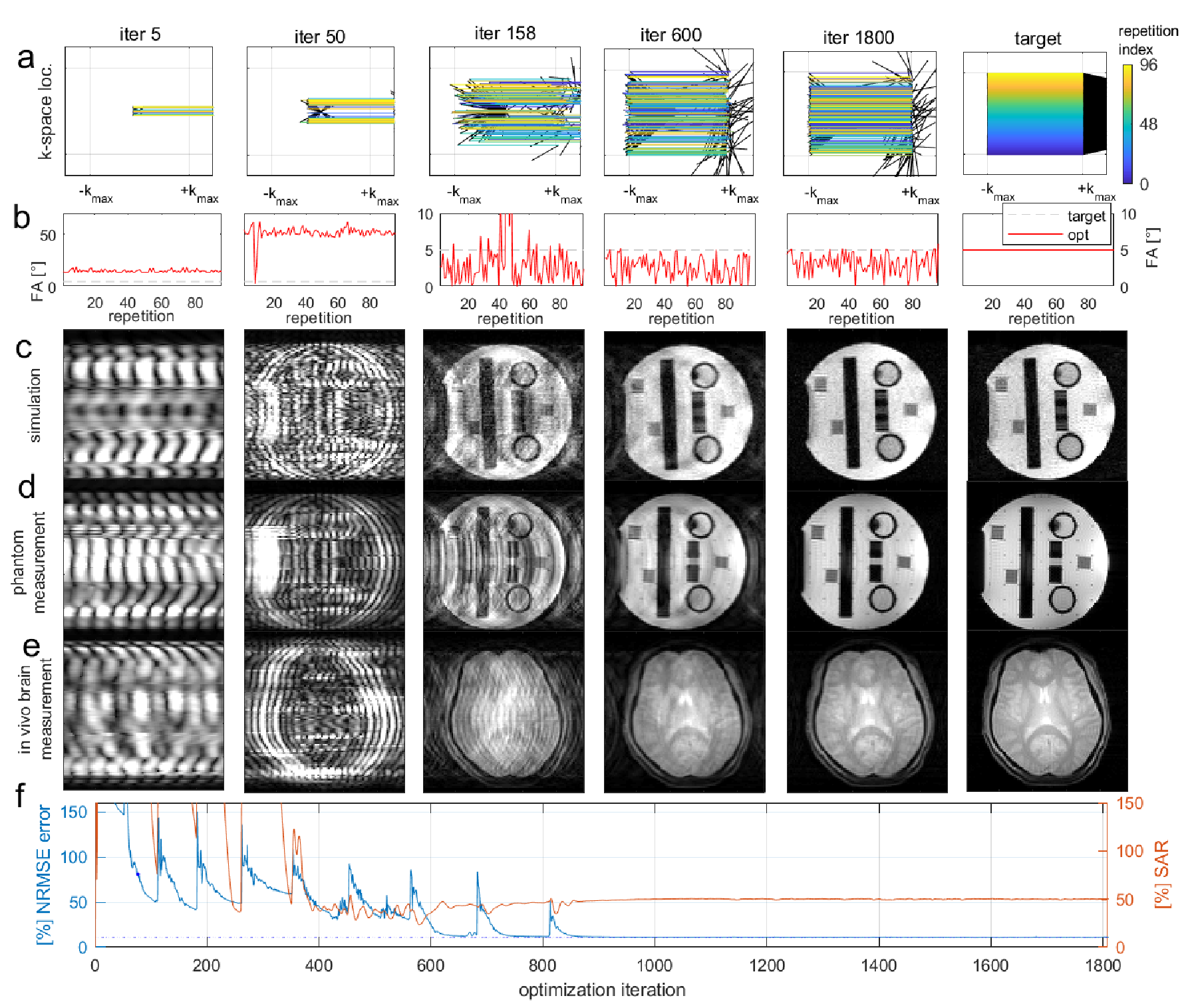Click the "iter 1800" column title
Viewport: 1196px width, 1008px height.
(x=858, y=38)
